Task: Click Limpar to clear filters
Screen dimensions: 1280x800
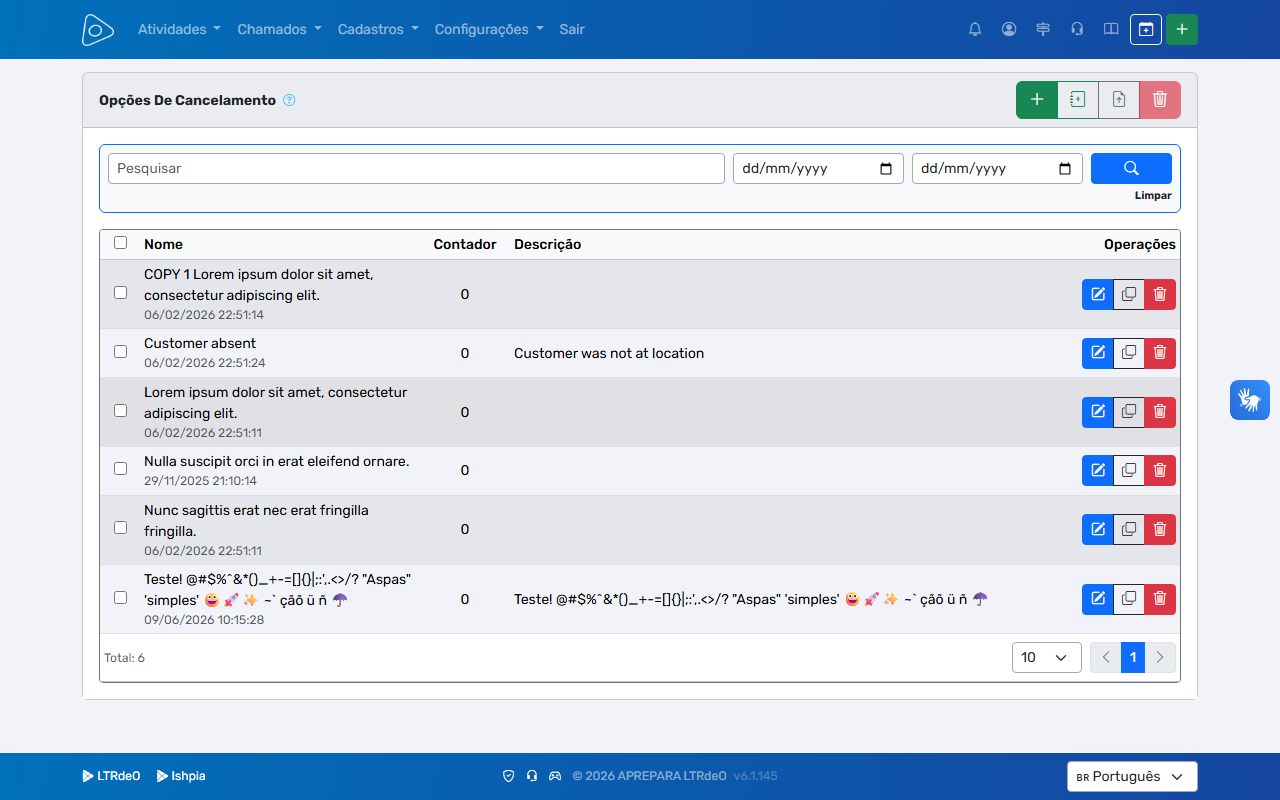Action: (x=1153, y=196)
